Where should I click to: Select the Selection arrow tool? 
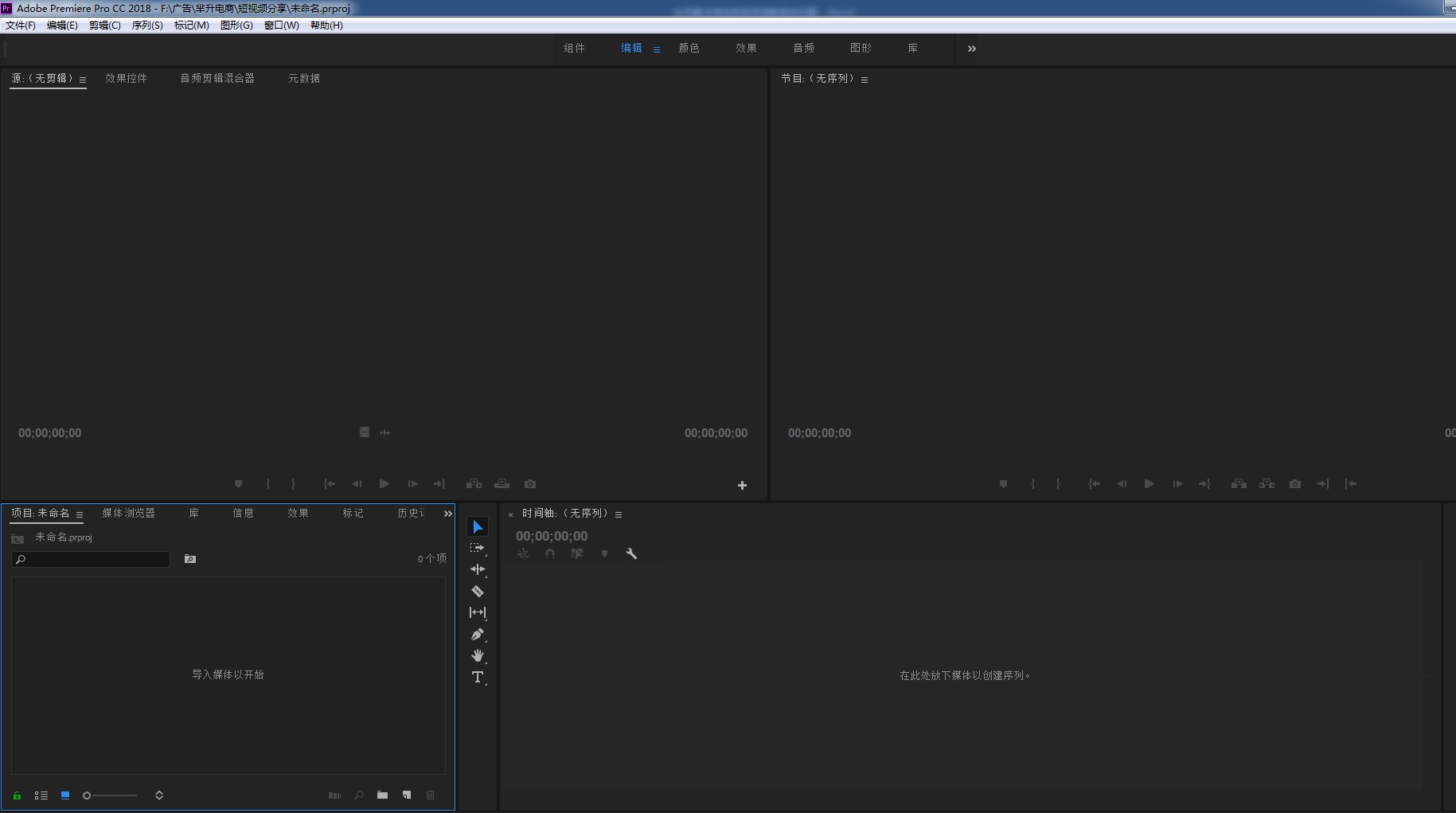pyautogui.click(x=478, y=527)
